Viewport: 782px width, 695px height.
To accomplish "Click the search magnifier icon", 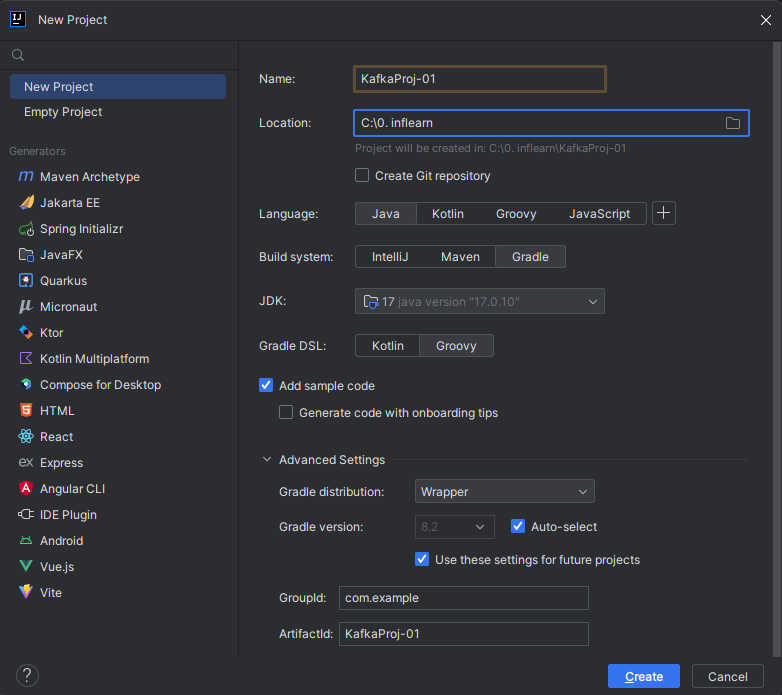I will pyautogui.click(x=18, y=55).
